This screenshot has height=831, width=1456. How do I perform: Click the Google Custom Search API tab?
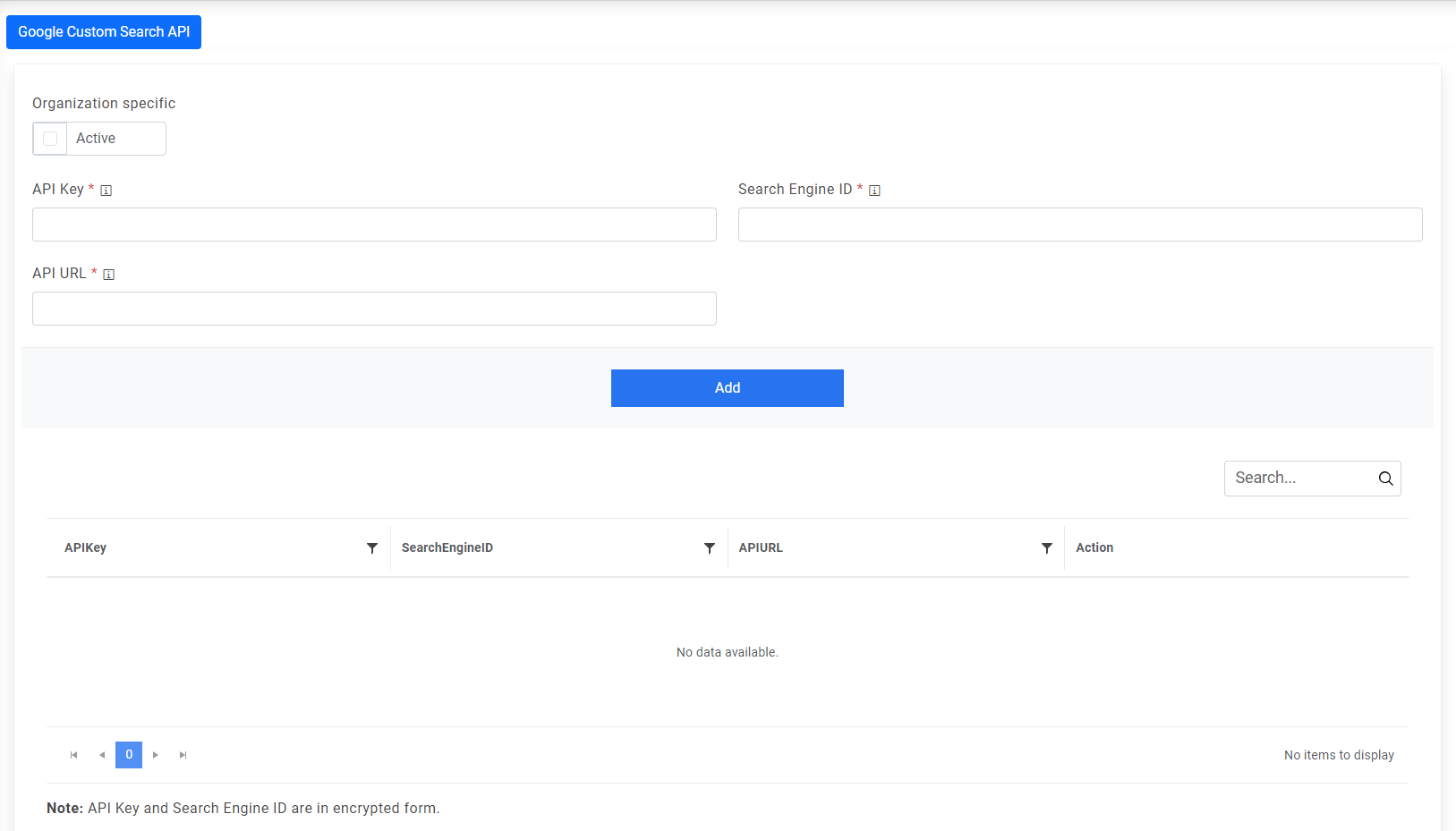[x=104, y=32]
